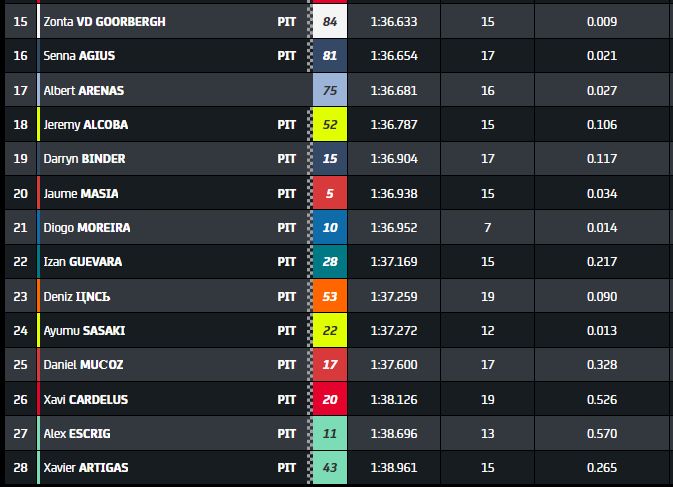This screenshot has width=673, height=487.
Task: Click Izan Guevara's number 28 badge
Action: [330, 262]
